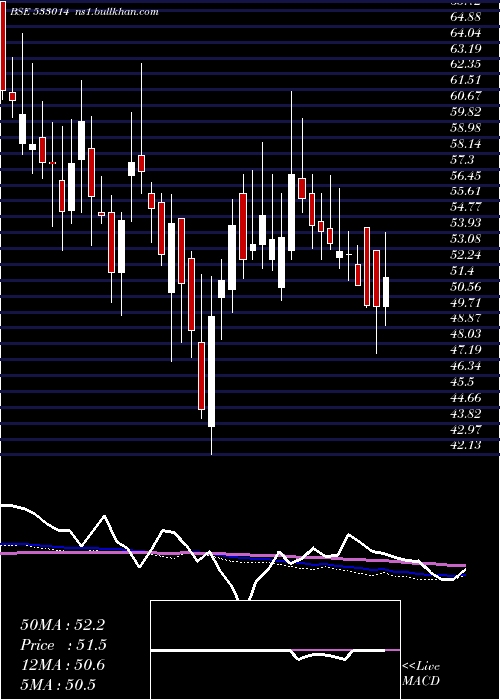Click the 5MA : 50.5 readout
The width and height of the screenshot is (500, 700).
coord(58,685)
